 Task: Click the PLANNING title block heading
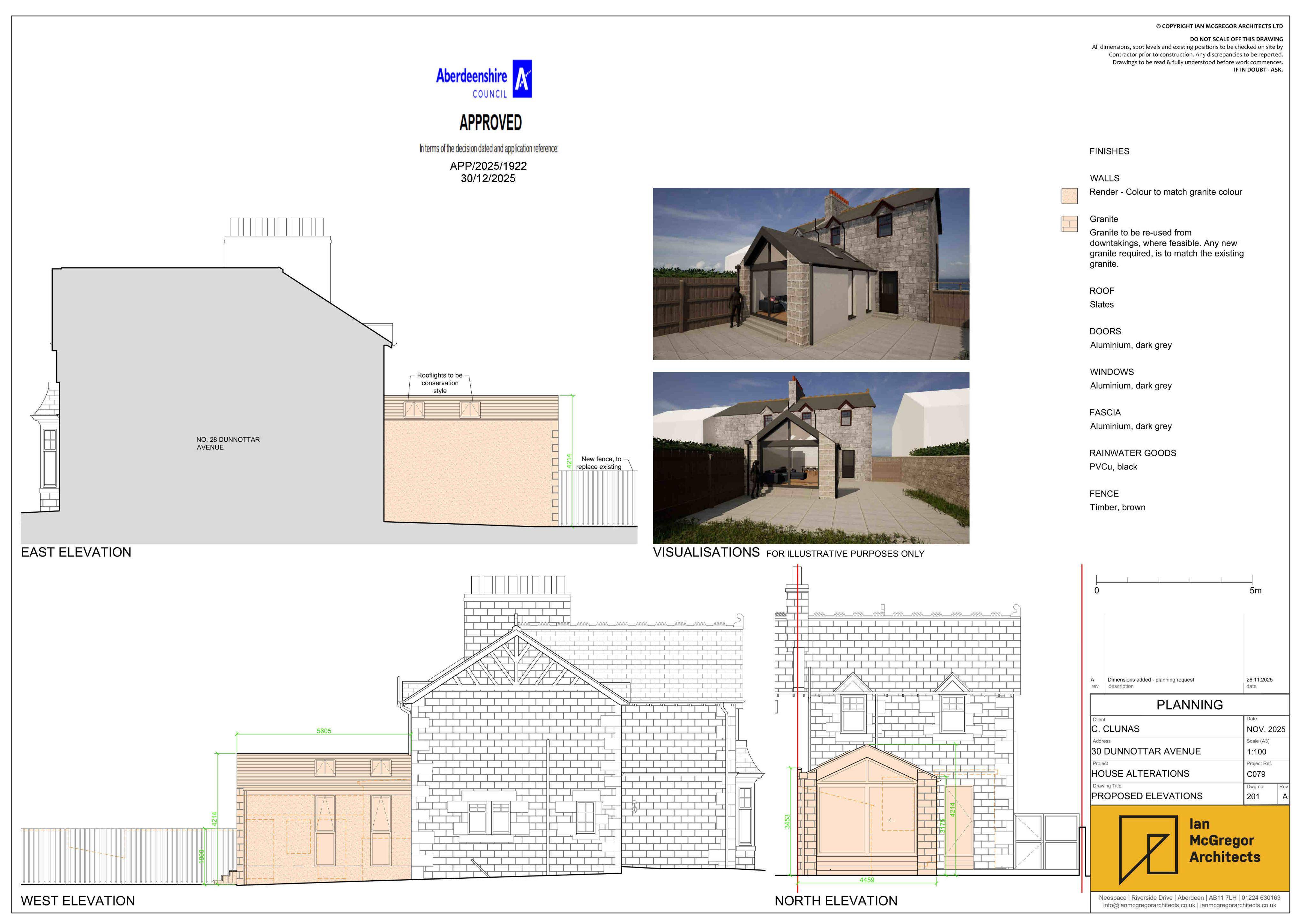pyautogui.click(x=1189, y=705)
